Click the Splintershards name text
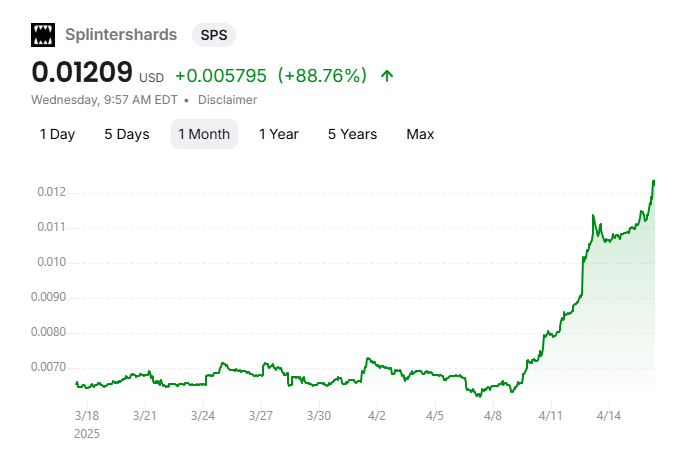Screen dimensions: 694x455 tap(121, 35)
